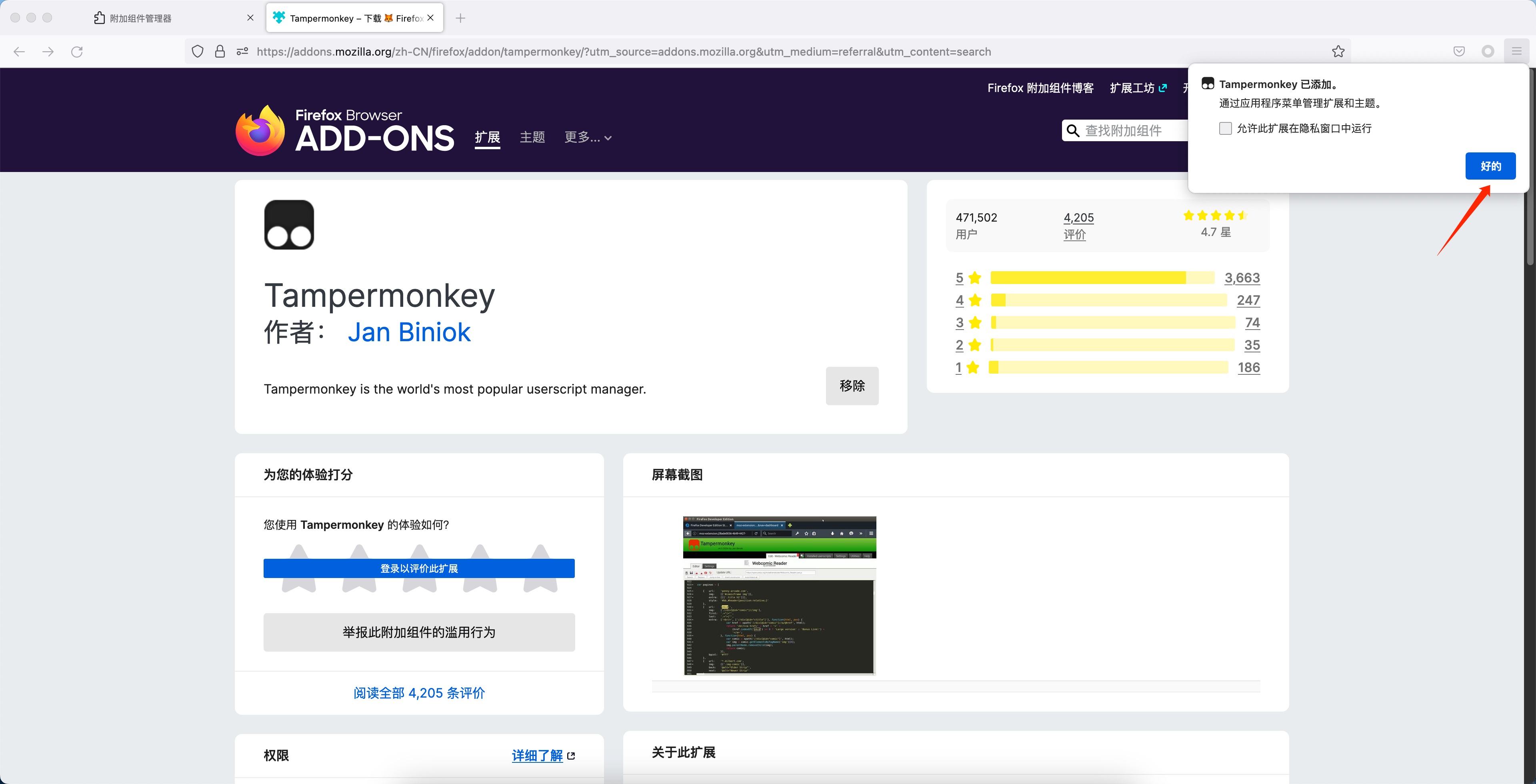Click 举报此附加组件的滥用行为 button
Viewport: 1536px width, 784px height.
419,632
